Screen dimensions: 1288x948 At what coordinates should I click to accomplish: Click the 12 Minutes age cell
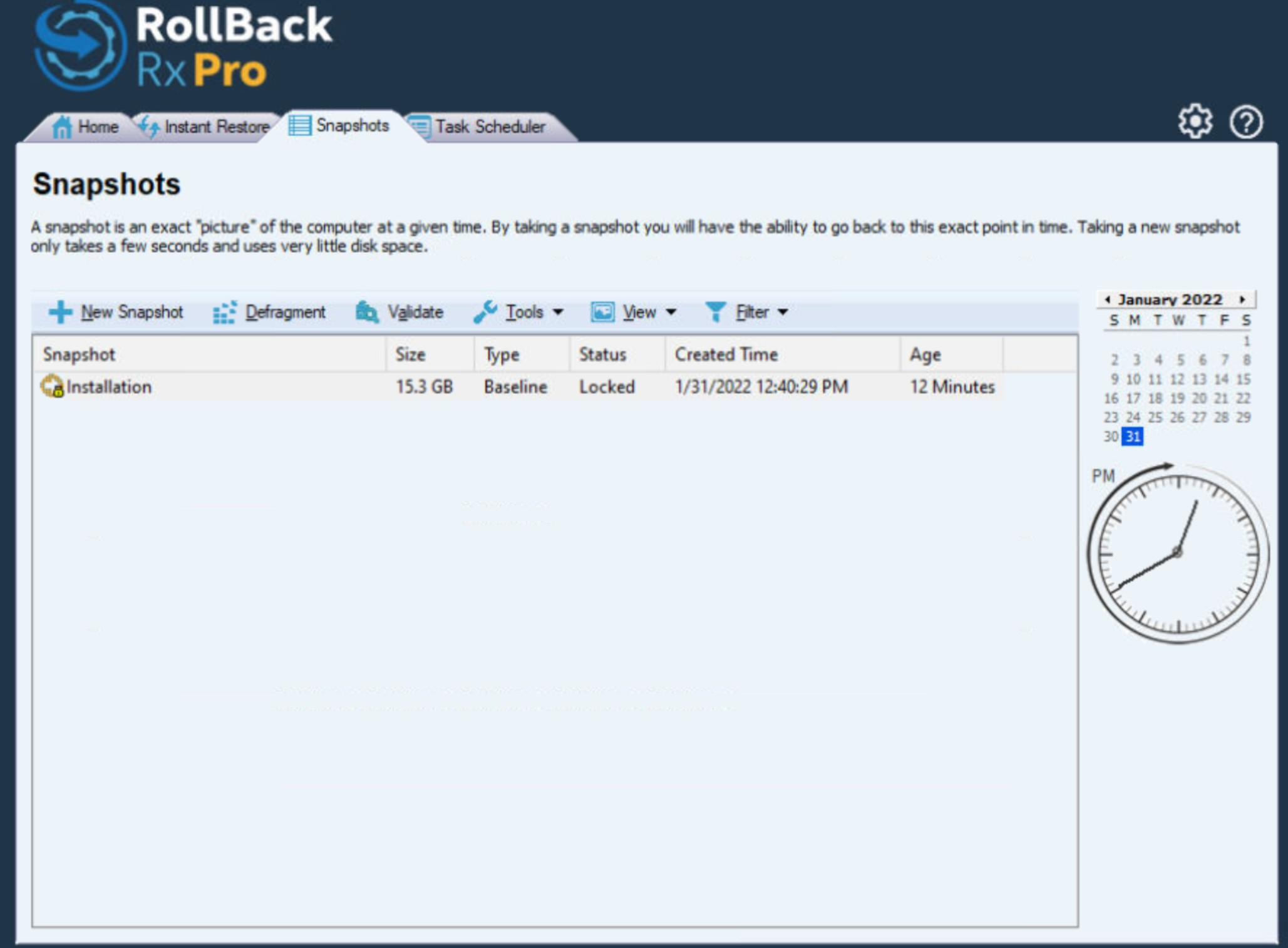point(952,386)
